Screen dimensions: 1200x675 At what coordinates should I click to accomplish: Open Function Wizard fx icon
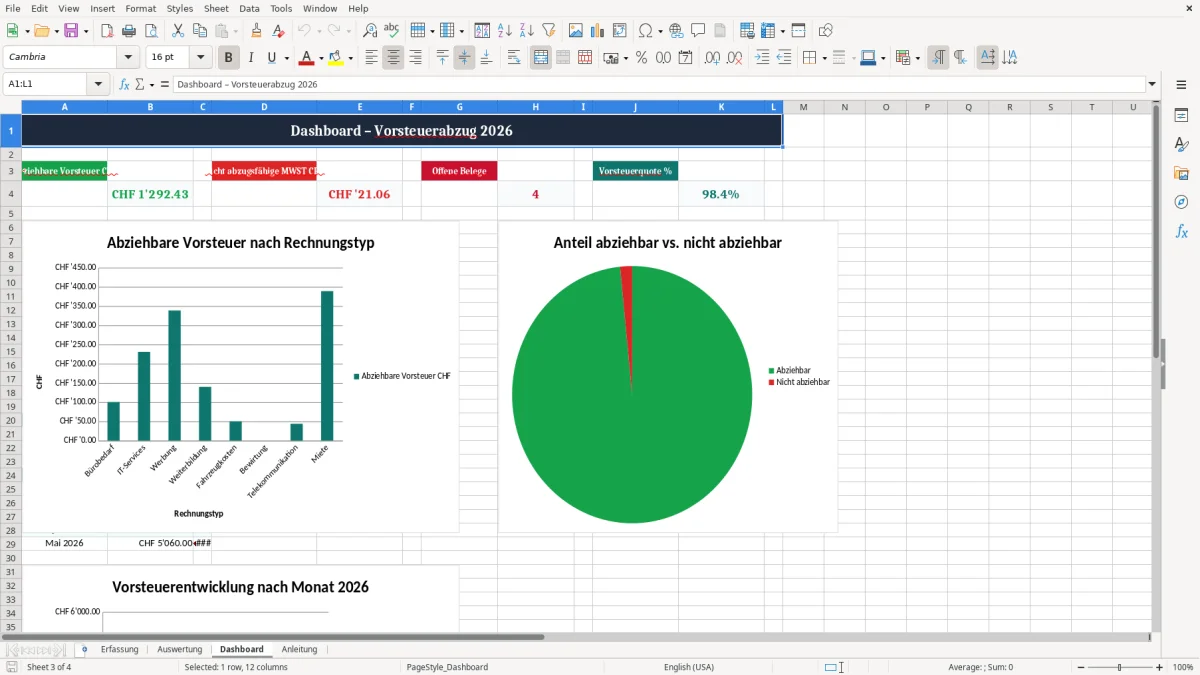pyautogui.click(x=124, y=84)
